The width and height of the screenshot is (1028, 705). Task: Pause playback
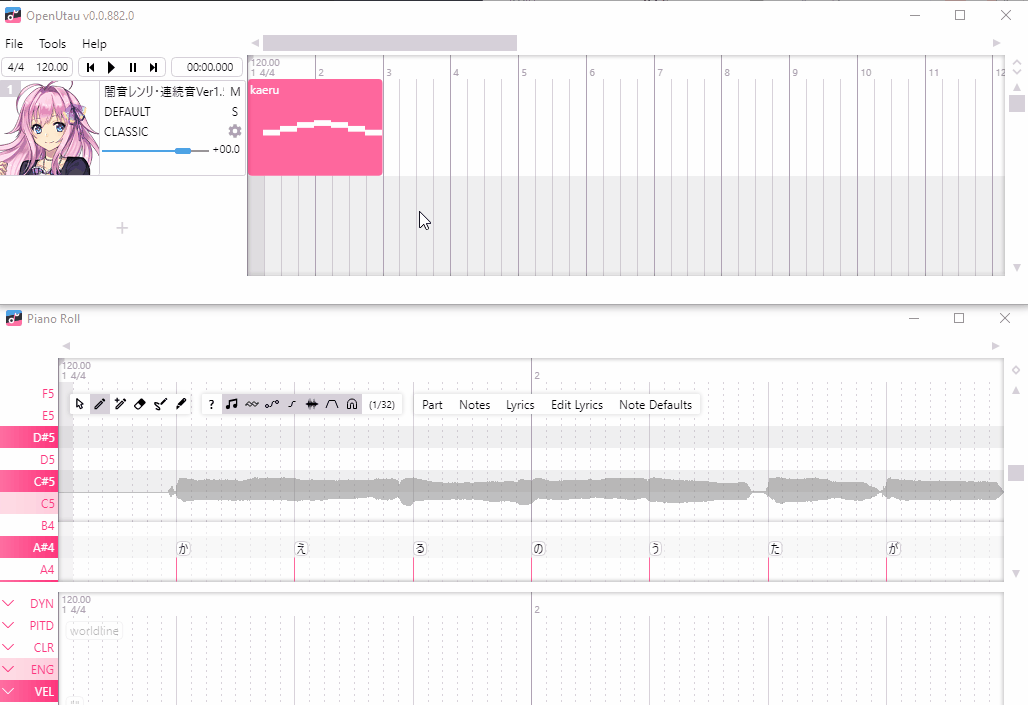[132, 67]
